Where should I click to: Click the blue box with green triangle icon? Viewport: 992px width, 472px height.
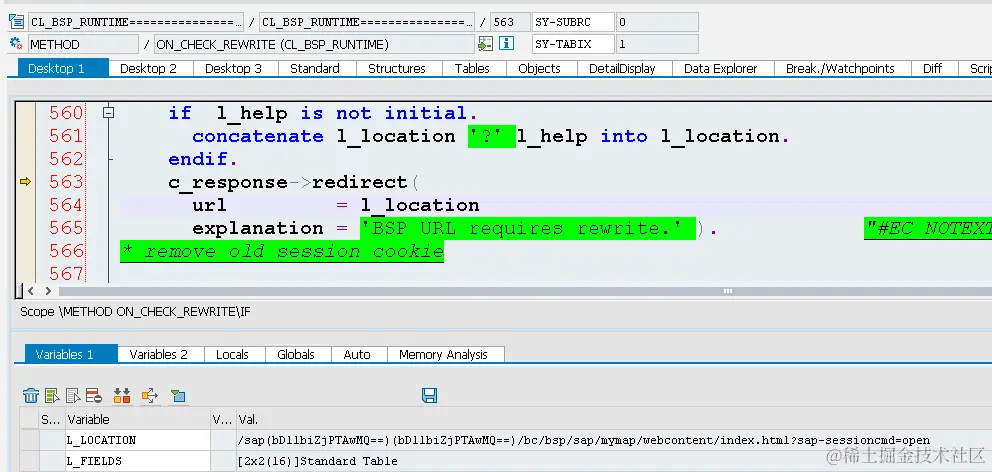click(x=178, y=396)
